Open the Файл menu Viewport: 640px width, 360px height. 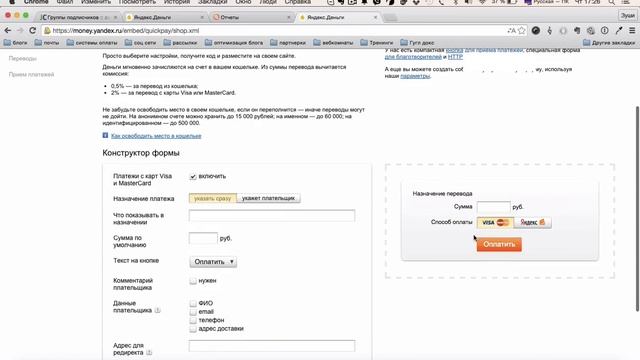(x=64, y=2)
